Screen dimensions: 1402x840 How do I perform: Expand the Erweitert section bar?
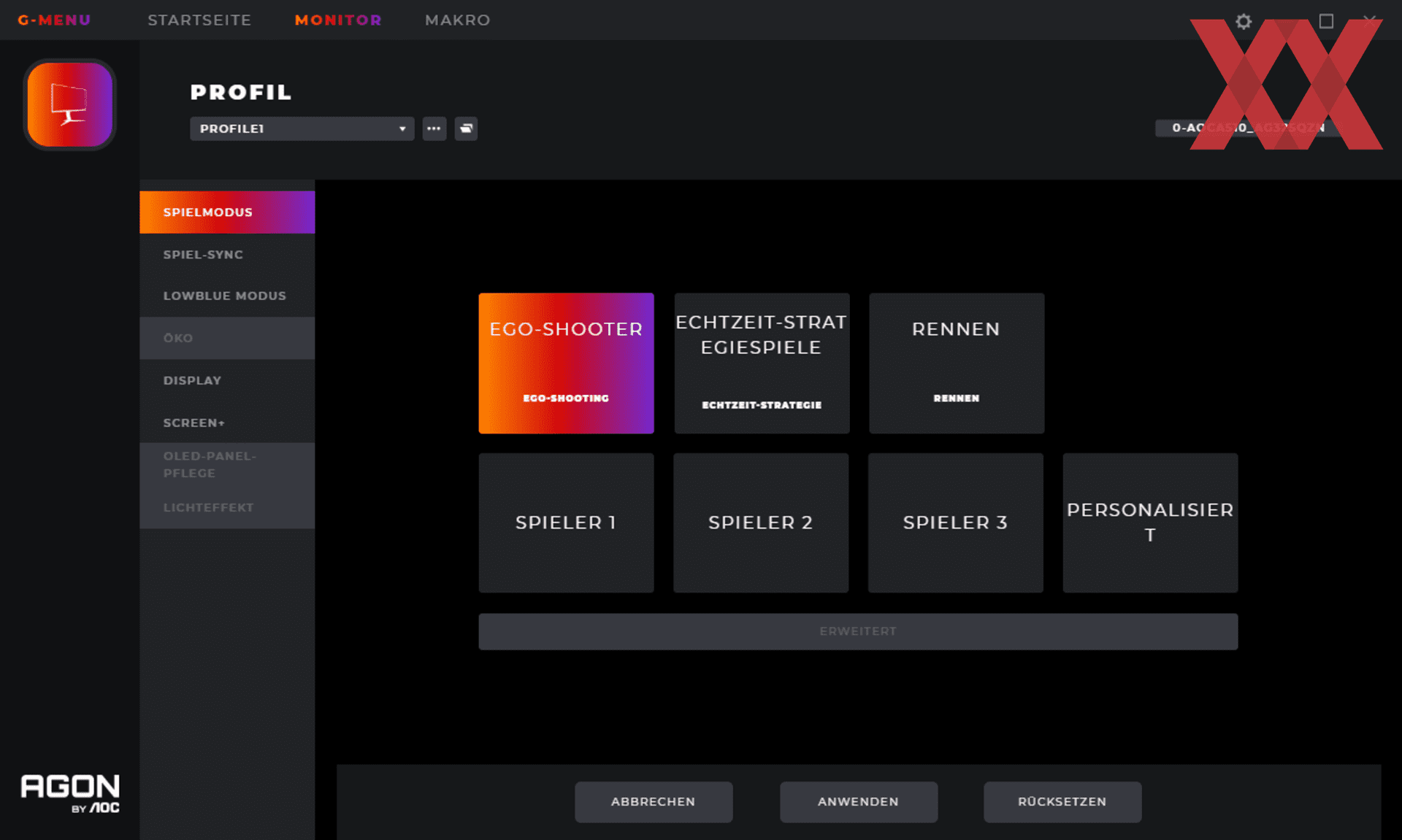[858, 631]
